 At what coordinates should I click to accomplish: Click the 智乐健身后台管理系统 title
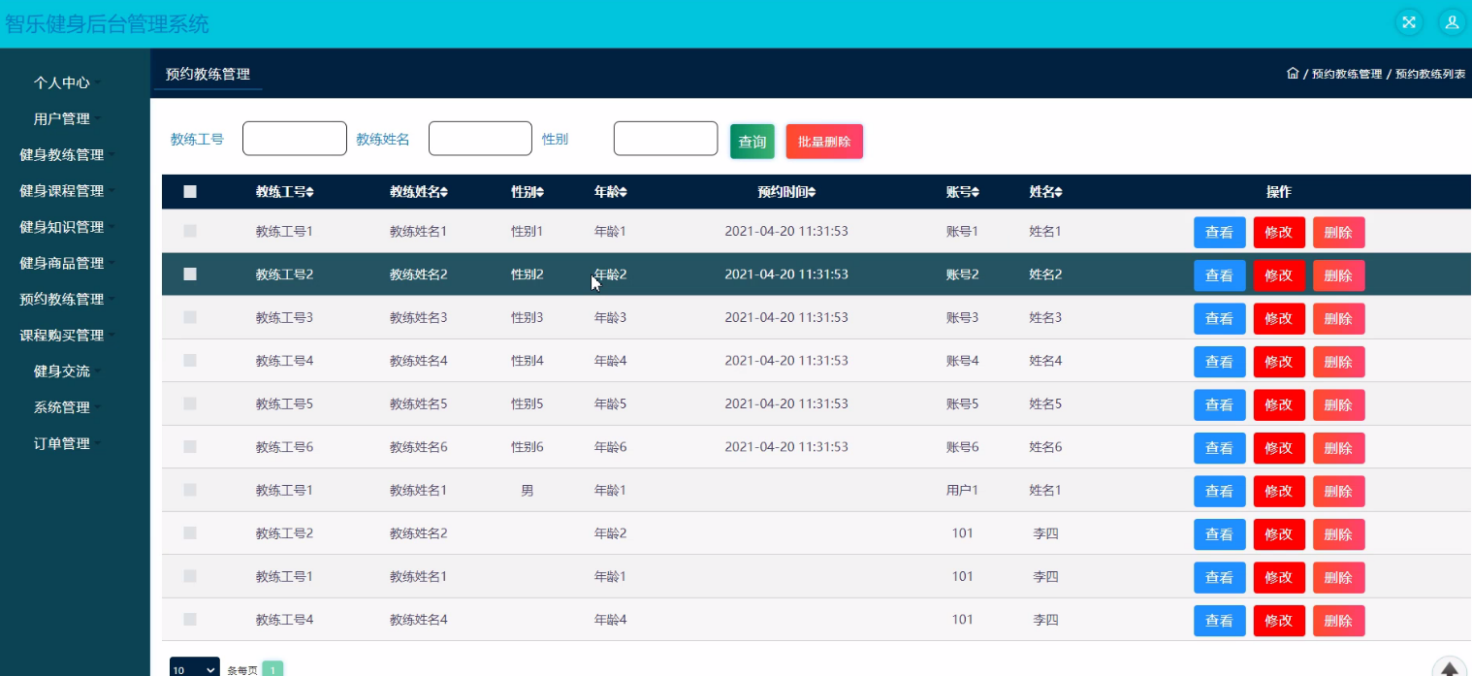[x=107, y=23]
